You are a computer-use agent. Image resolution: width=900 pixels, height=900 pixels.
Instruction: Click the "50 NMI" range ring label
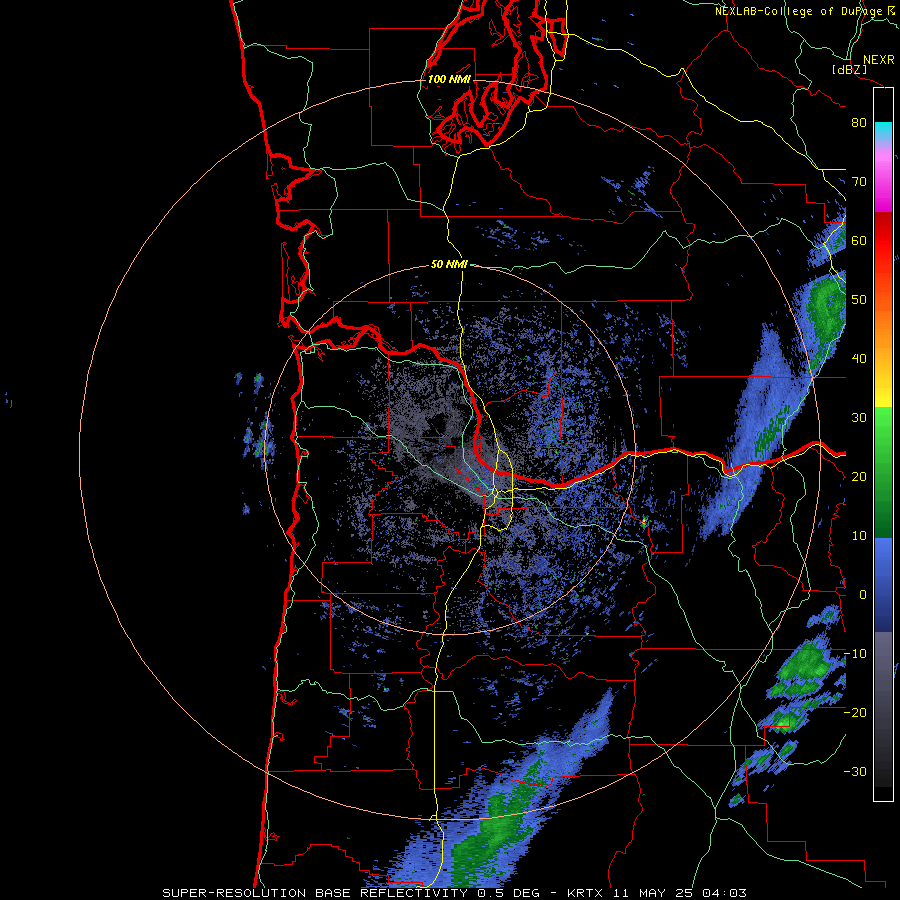click(449, 265)
